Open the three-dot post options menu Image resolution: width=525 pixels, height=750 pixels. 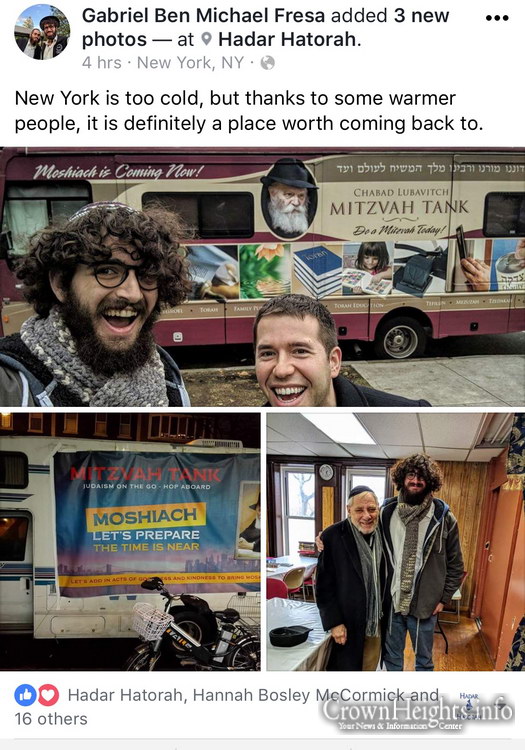(497, 18)
